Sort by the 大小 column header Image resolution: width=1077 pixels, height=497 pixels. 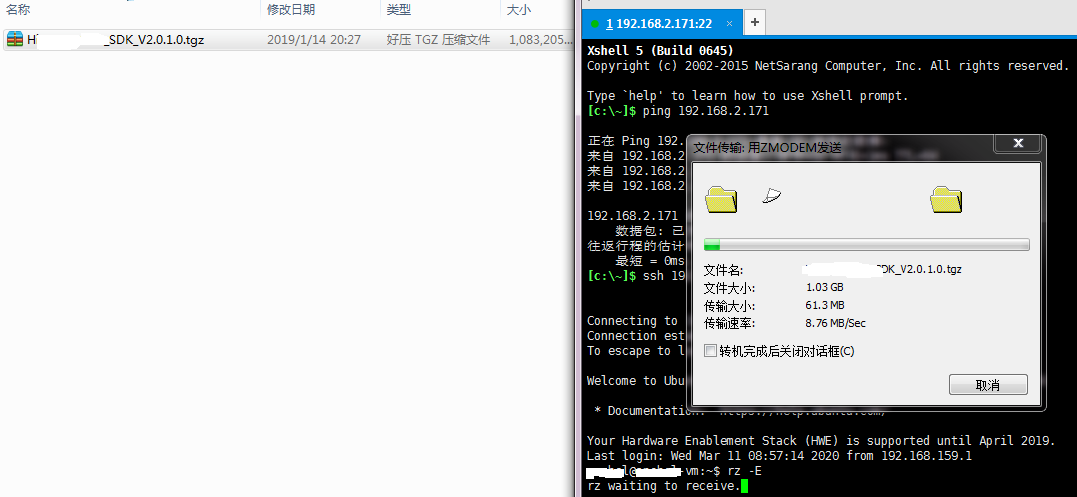coord(518,10)
